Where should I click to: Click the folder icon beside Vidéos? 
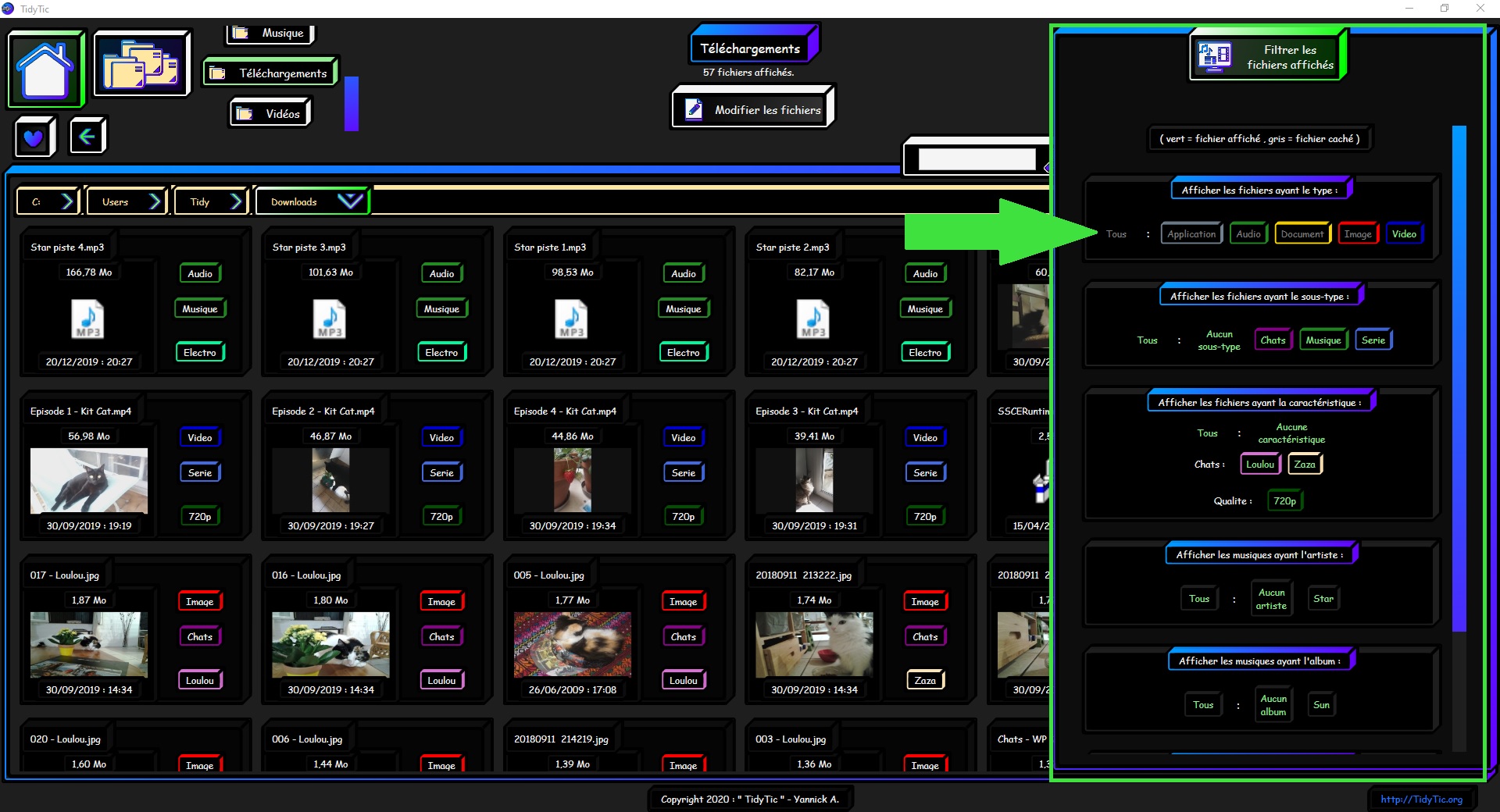click(244, 113)
